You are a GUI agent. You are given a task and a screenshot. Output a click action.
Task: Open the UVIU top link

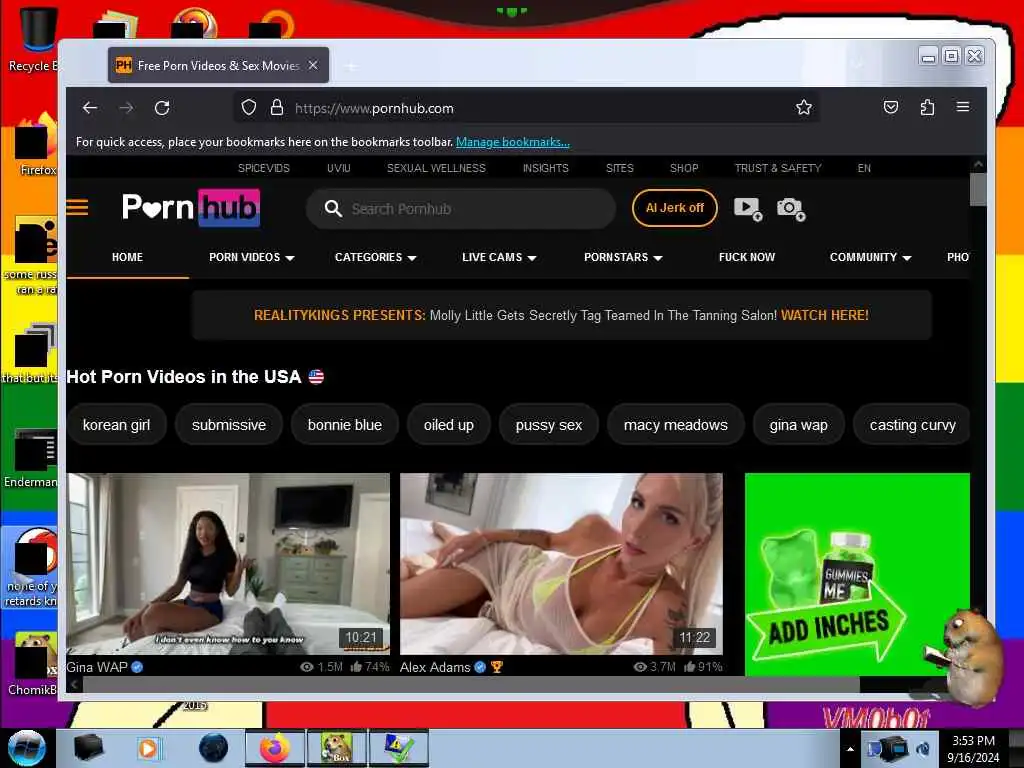[x=338, y=168]
